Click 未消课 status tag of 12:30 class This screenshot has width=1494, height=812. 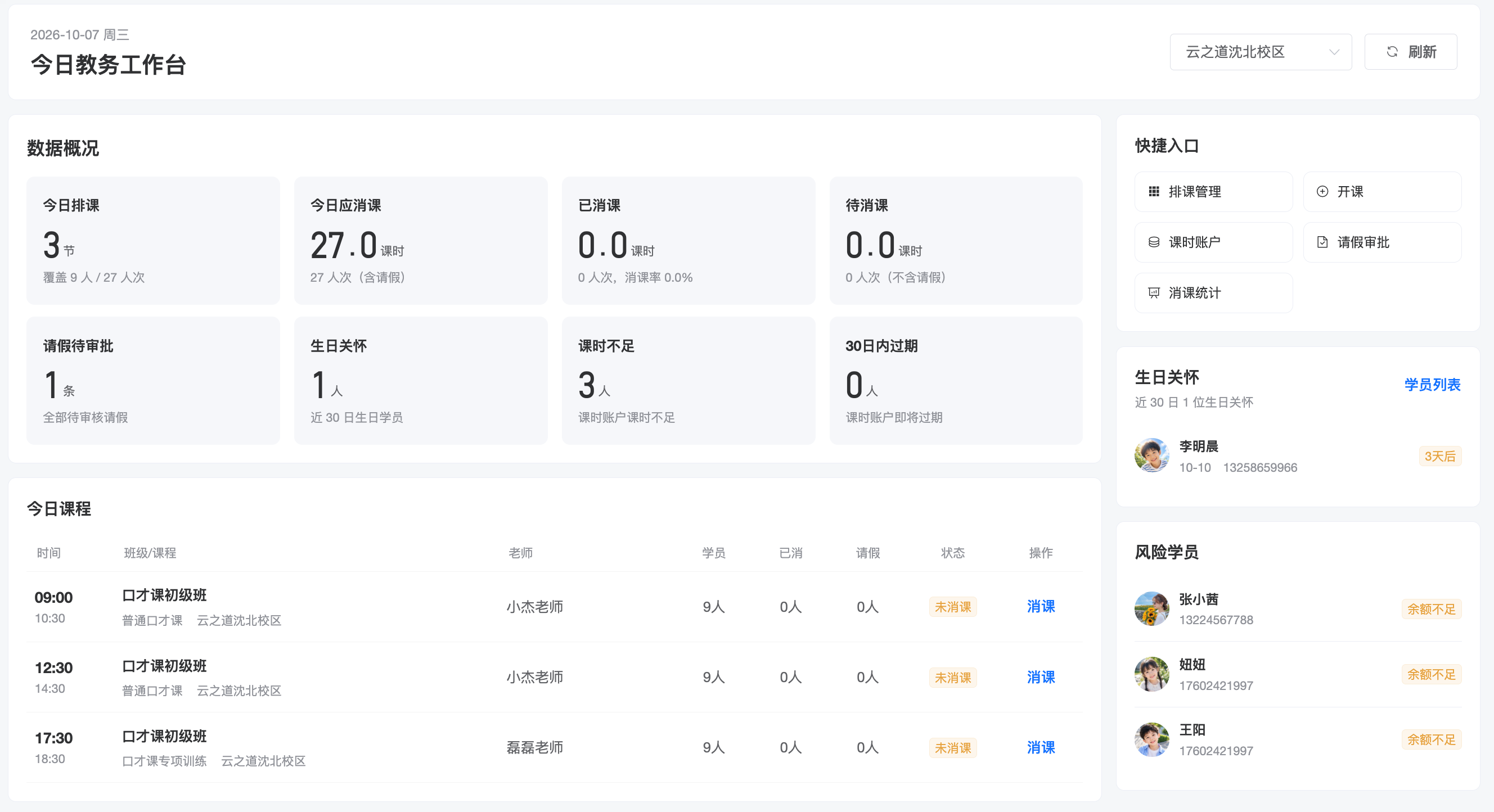953,678
